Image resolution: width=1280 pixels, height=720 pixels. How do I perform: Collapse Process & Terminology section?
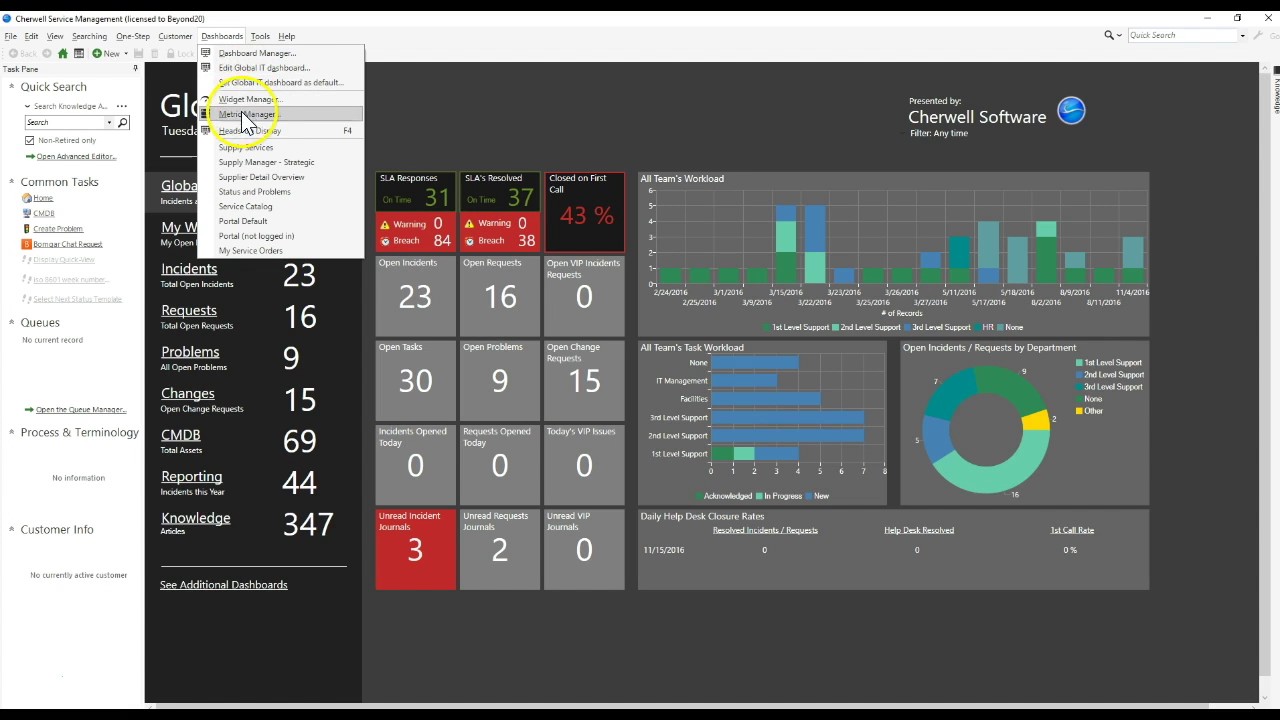pos(12,433)
